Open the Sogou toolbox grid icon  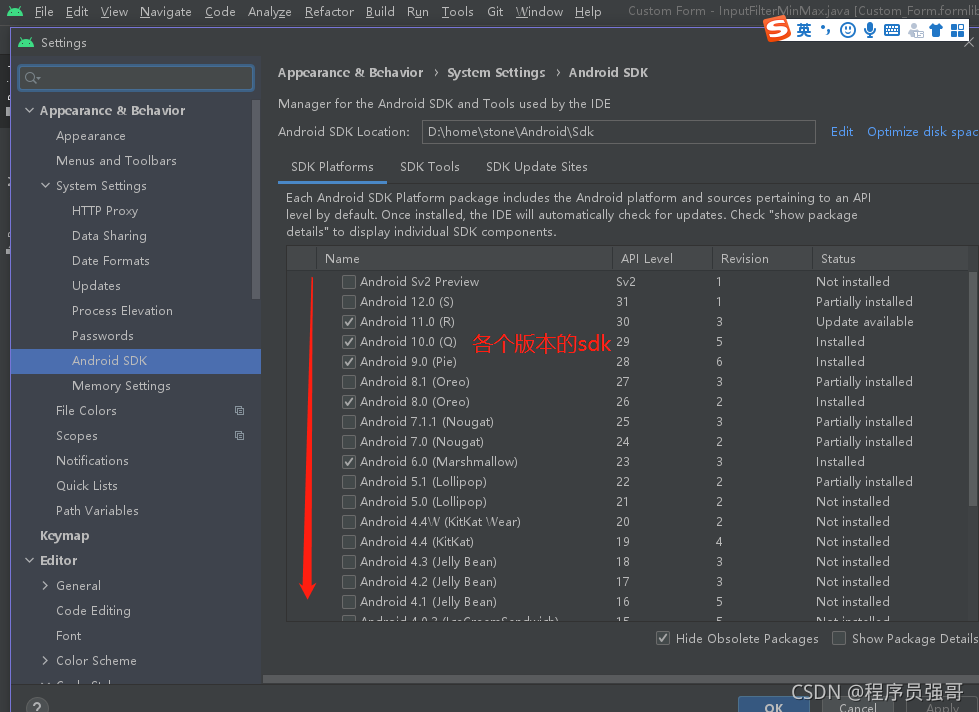point(957,30)
